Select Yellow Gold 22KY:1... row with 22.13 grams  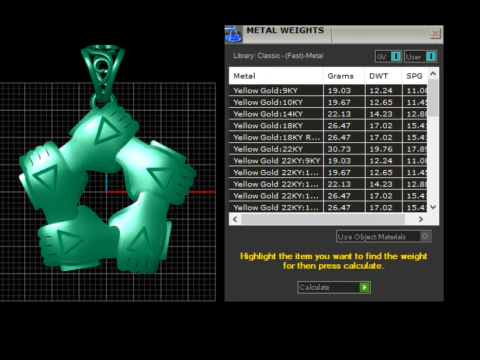point(328,184)
